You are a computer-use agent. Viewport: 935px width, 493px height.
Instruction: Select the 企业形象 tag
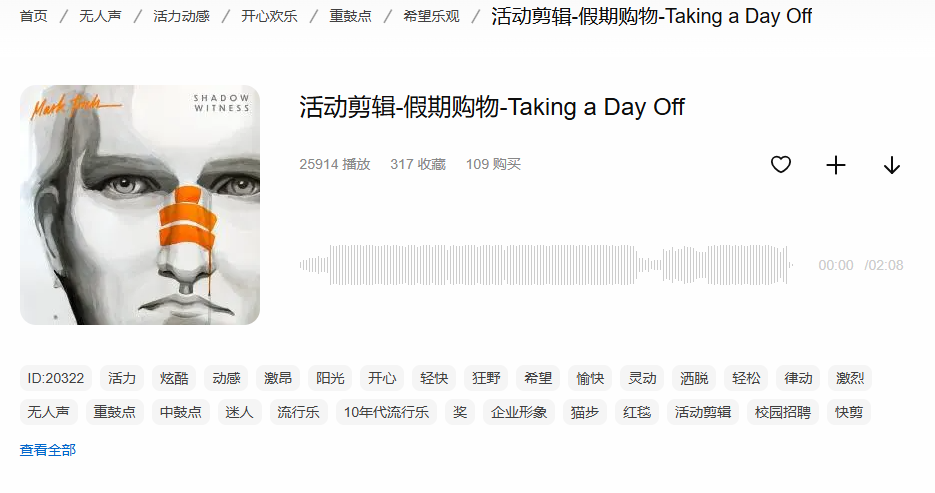[519, 413]
